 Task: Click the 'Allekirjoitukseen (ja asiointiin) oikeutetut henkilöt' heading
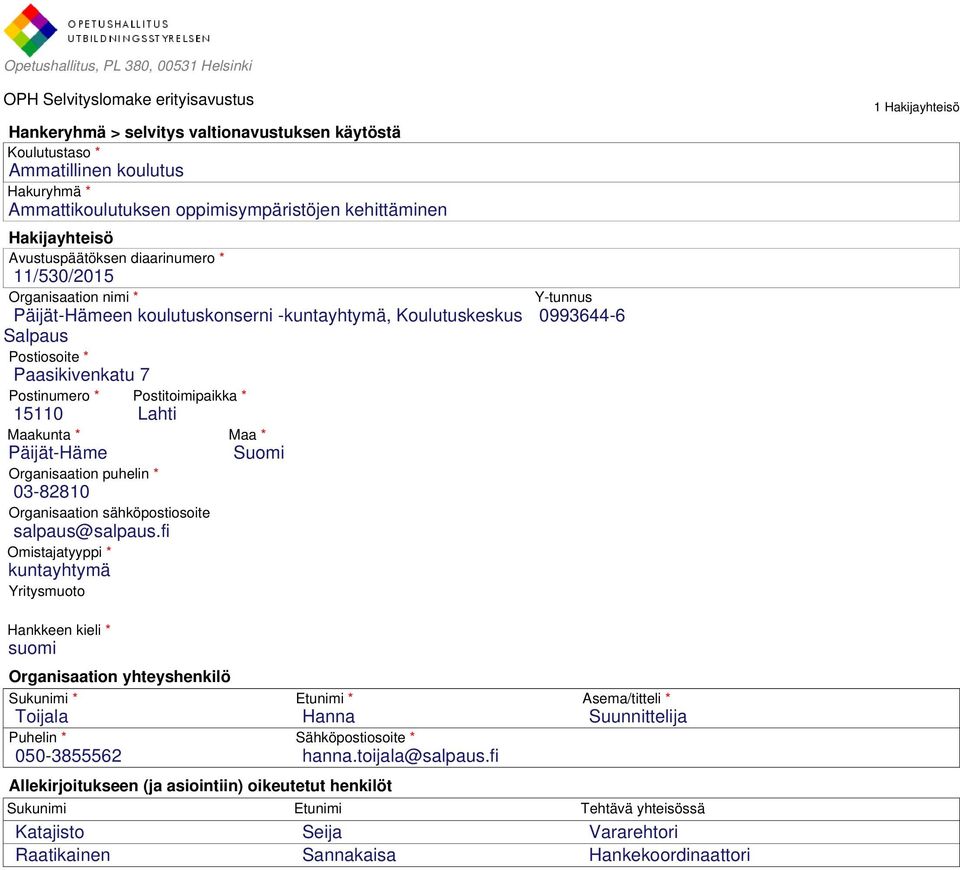coord(200,786)
